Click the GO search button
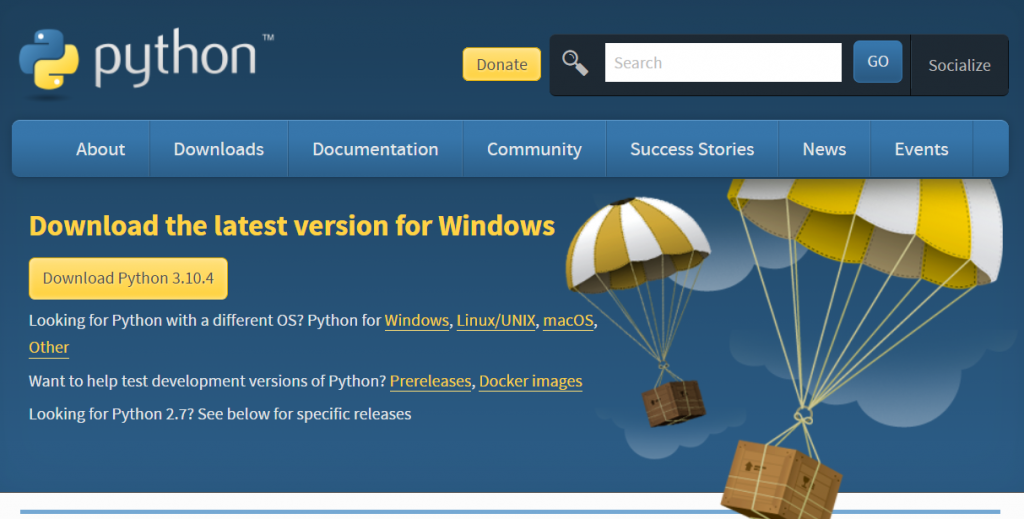This screenshot has height=519, width=1024. pyautogui.click(x=878, y=61)
